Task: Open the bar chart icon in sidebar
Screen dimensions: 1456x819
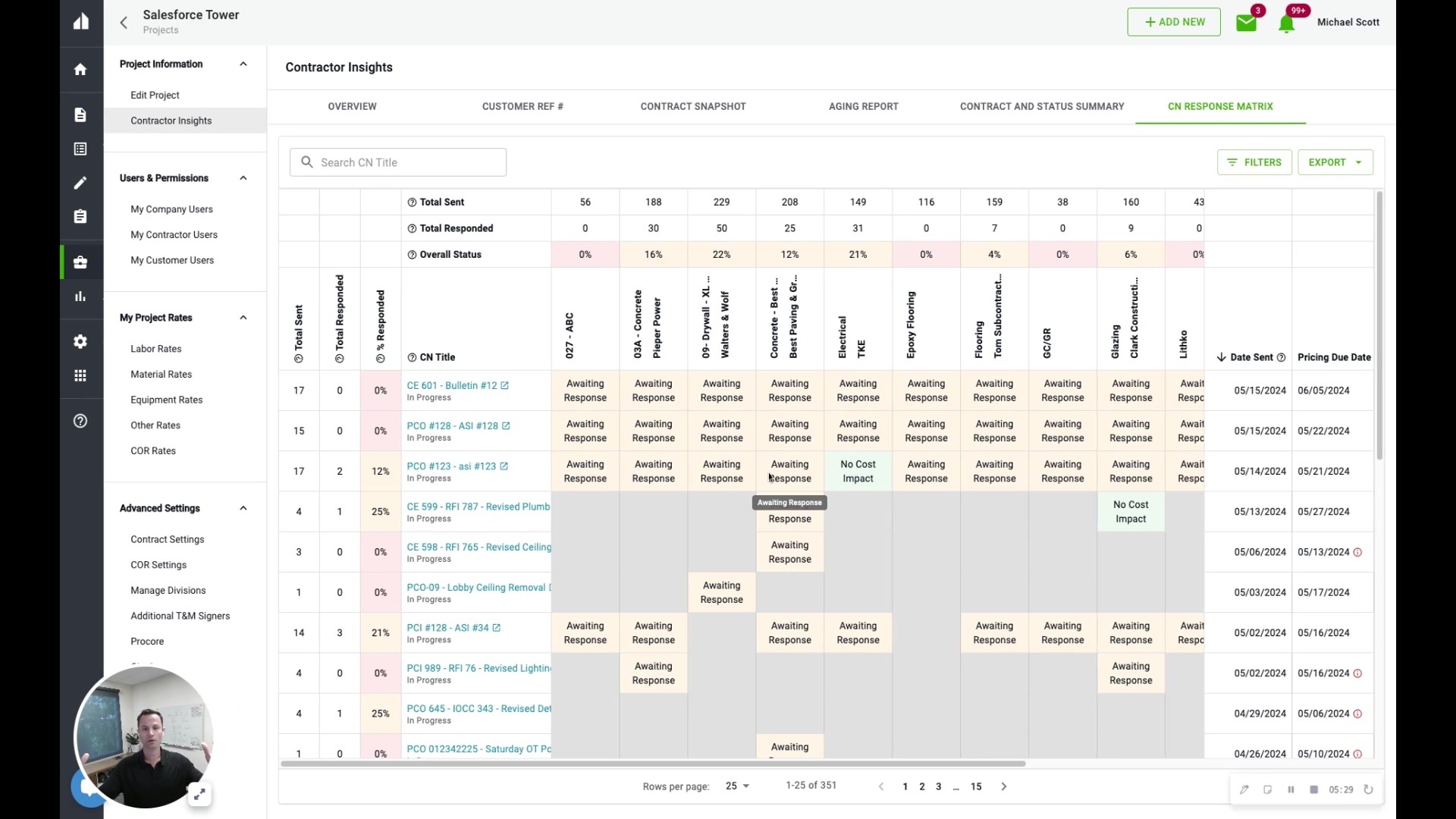Action: tap(80, 297)
